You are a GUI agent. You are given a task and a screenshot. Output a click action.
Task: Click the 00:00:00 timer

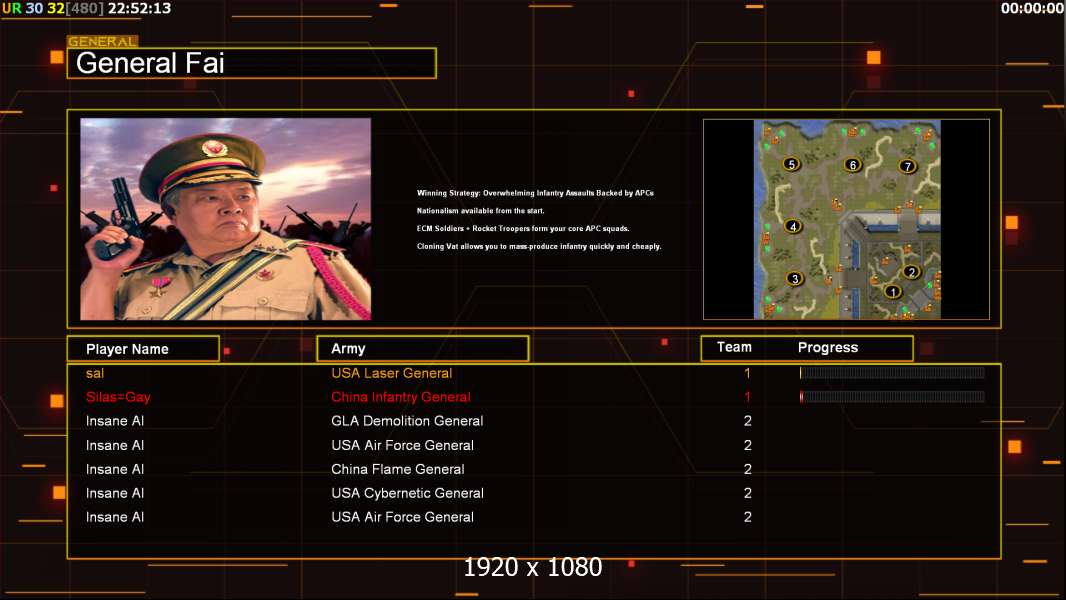(1032, 9)
